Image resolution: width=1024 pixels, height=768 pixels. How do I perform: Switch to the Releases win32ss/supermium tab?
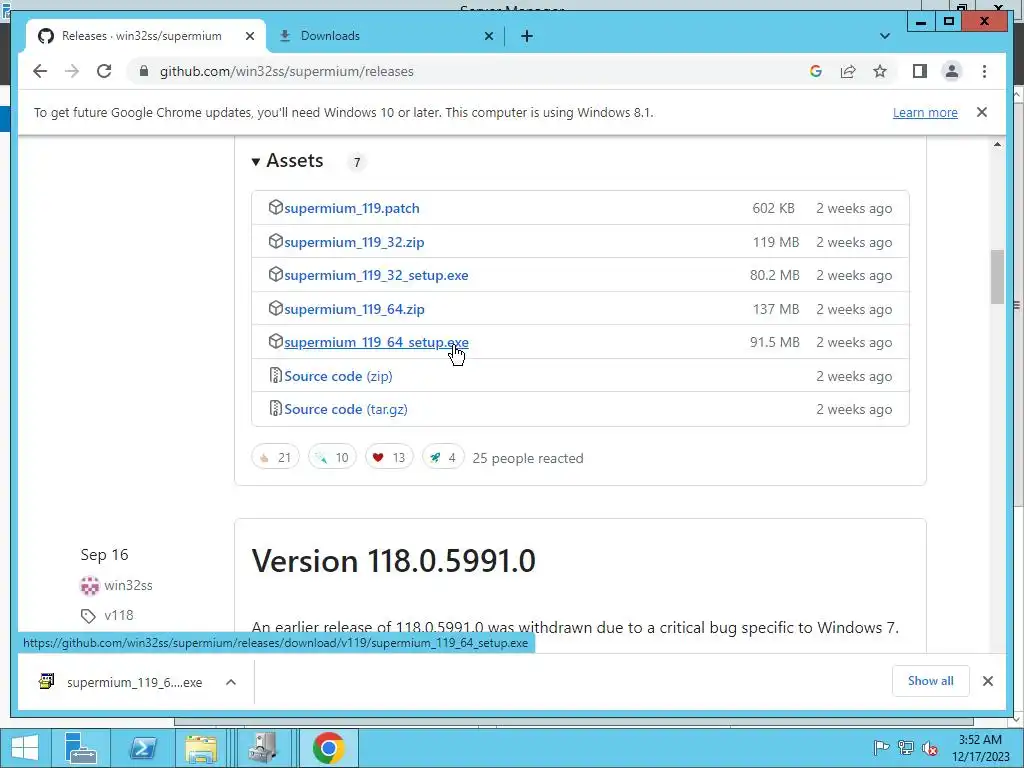(x=142, y=36)
